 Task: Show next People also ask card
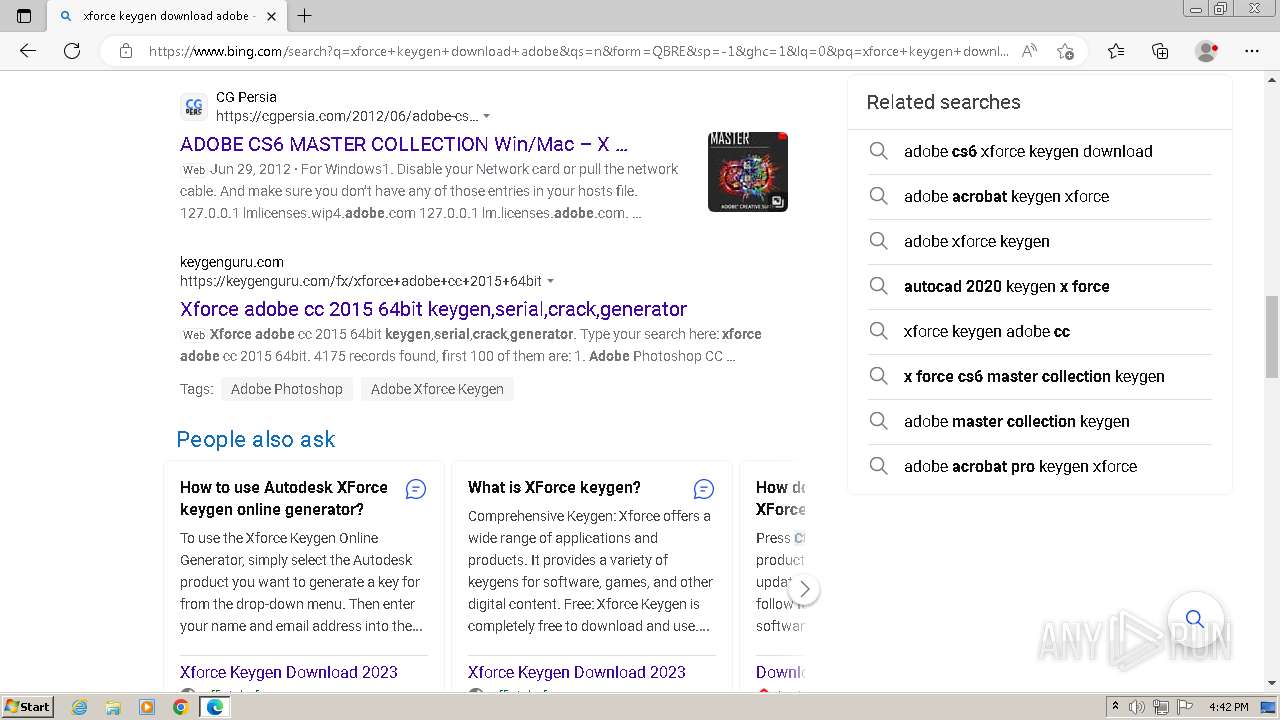[x=804, y=590]
